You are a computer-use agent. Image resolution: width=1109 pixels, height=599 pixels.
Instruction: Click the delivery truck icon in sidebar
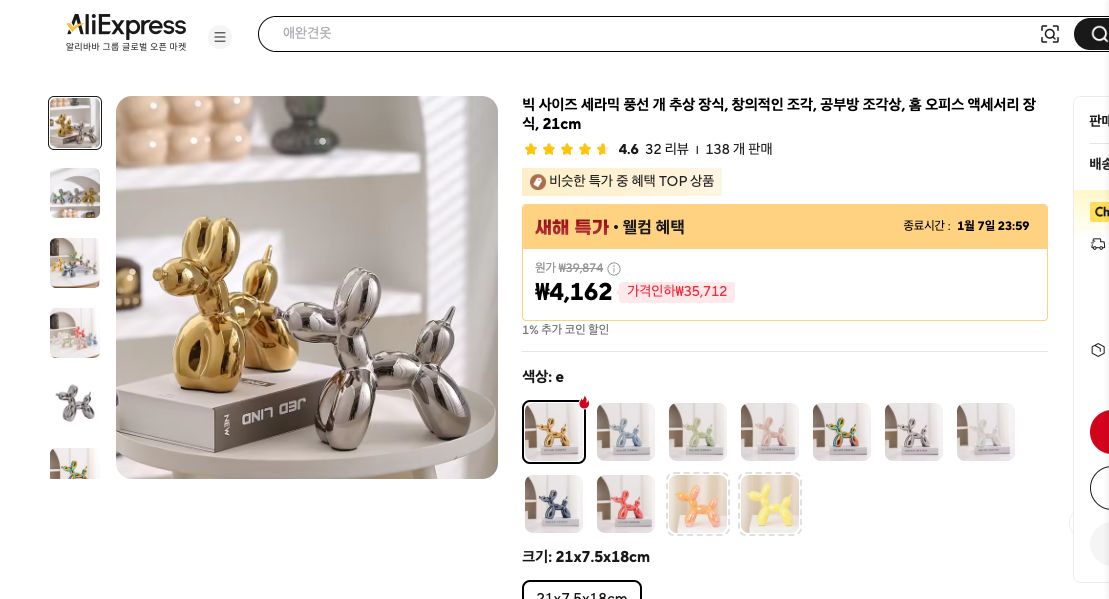coord(1098,244)
